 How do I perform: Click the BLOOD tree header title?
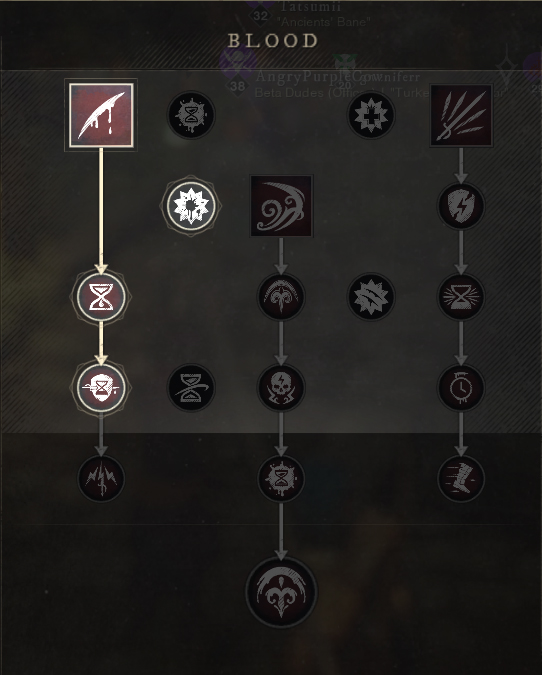click(273, 41)
